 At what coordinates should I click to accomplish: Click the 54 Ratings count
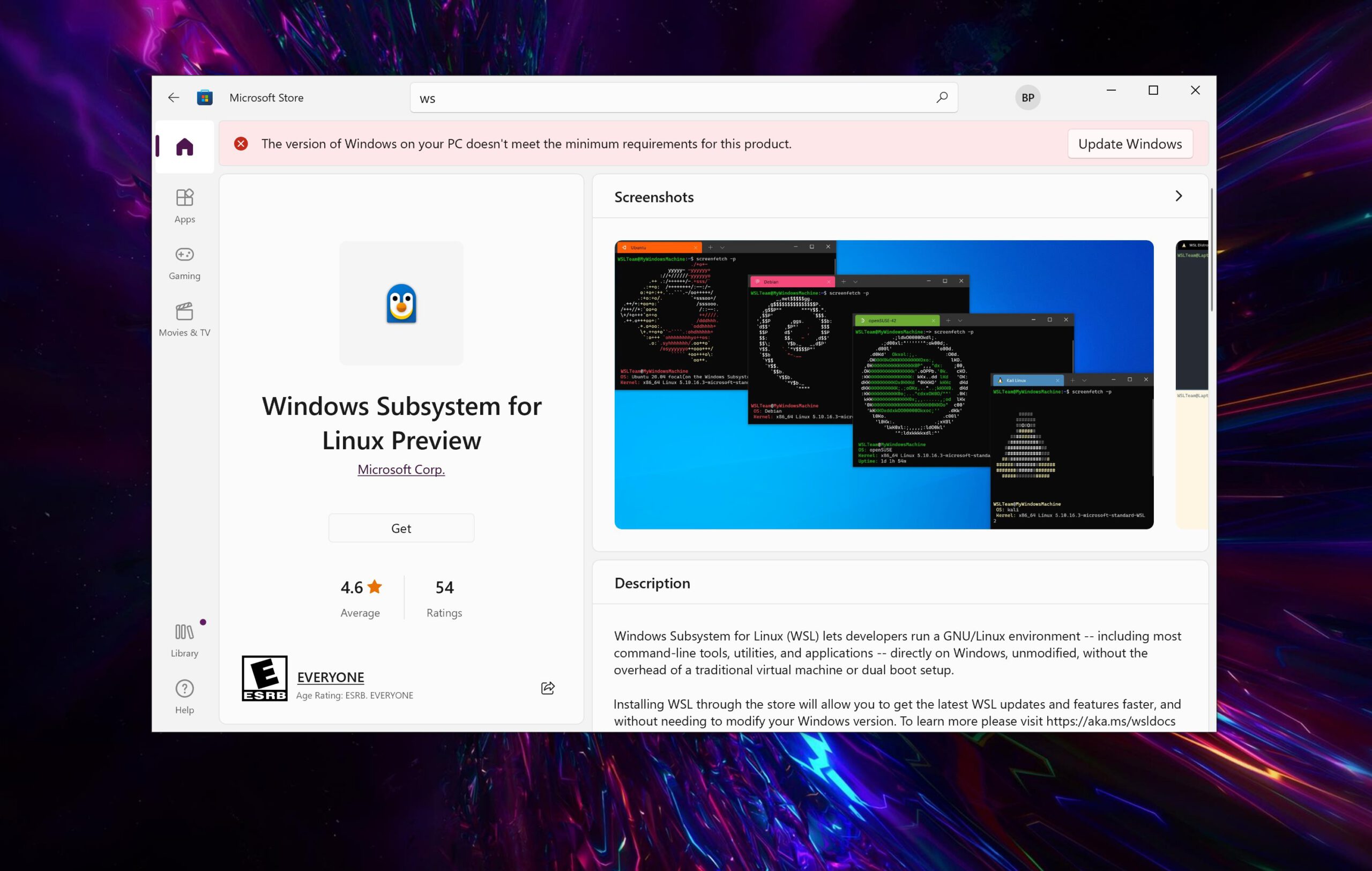(x=444, y=598)
